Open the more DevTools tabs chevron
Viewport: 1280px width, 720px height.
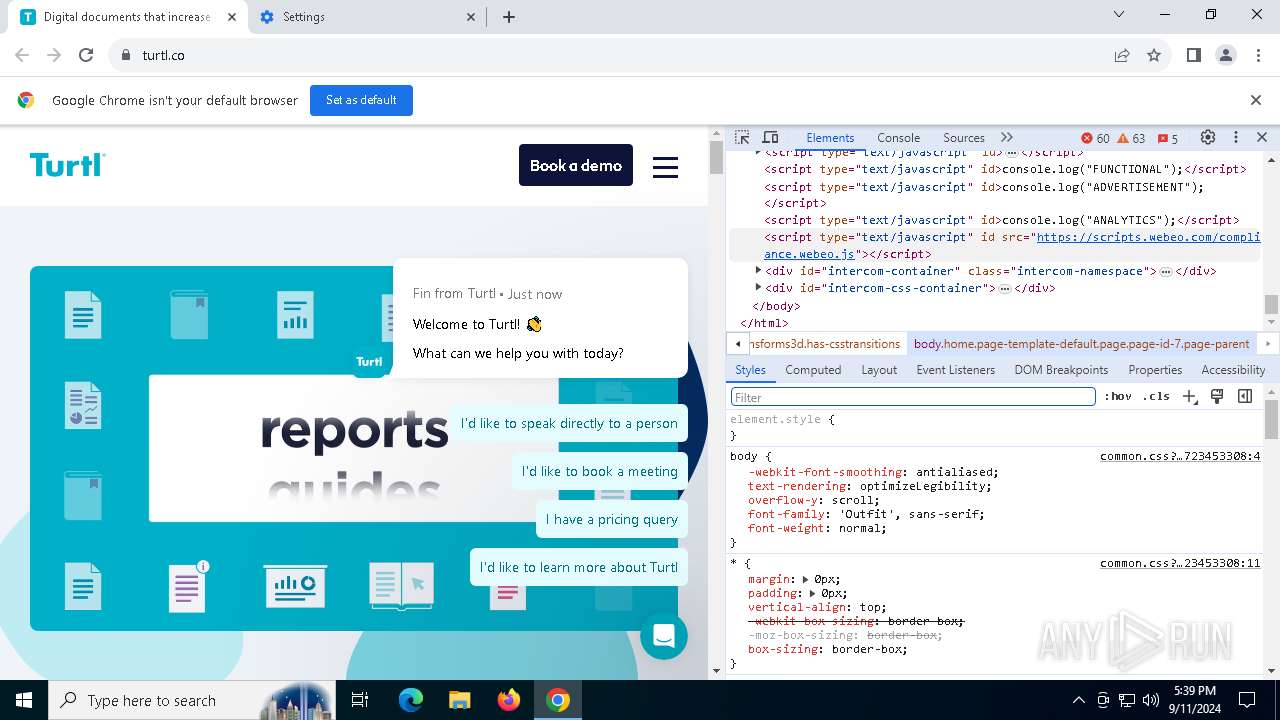pos(1006,138)
